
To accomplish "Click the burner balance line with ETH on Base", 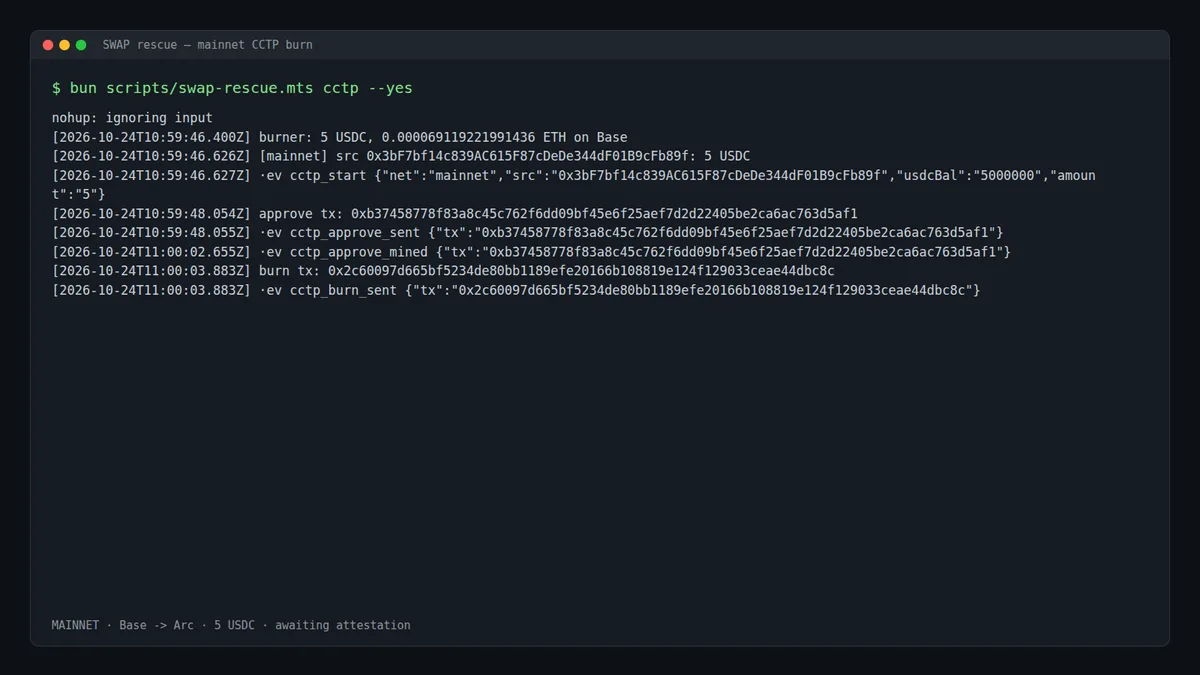I will pos(340,137).
